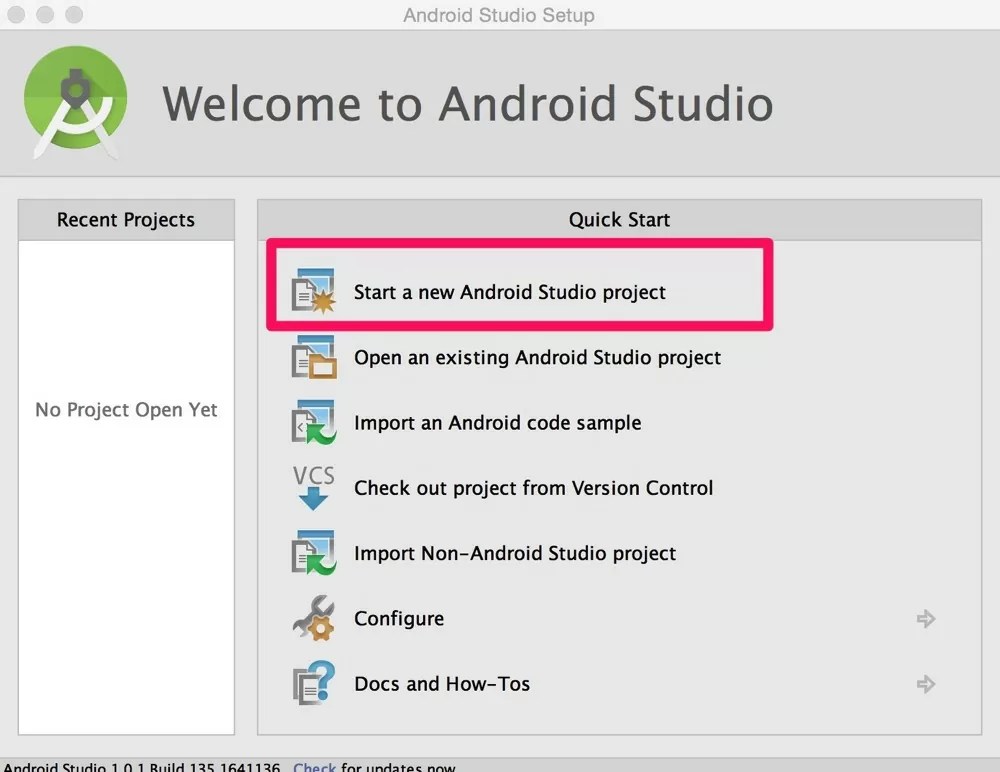
Task: Select Import Non-Android Studio project
Action: pos(515,553)
